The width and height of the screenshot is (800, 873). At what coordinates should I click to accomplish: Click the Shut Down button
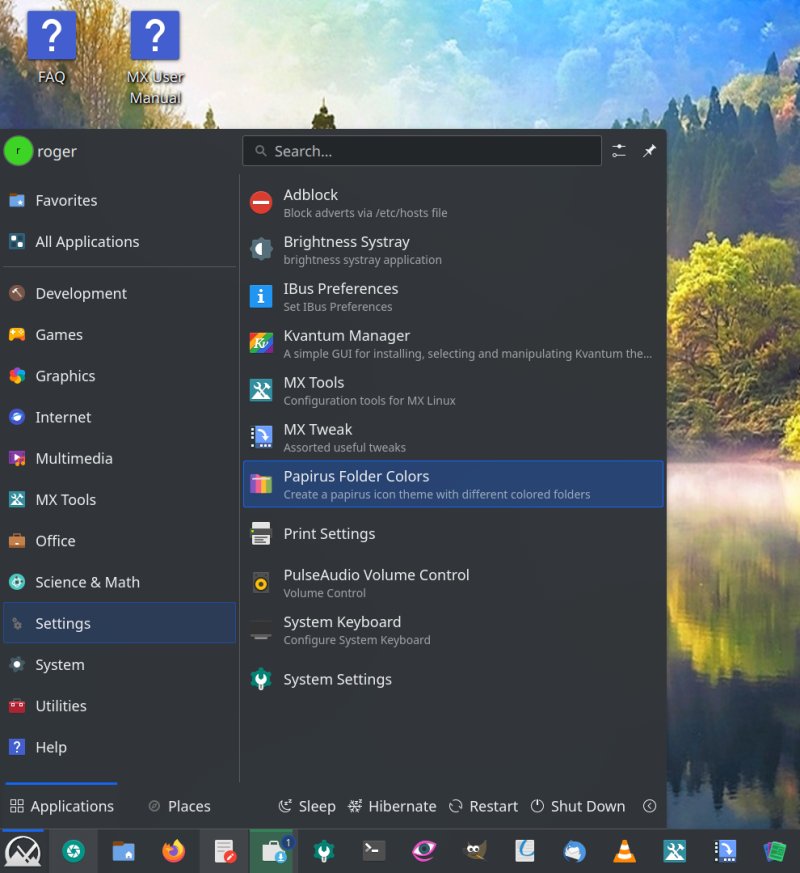(577, 806)
